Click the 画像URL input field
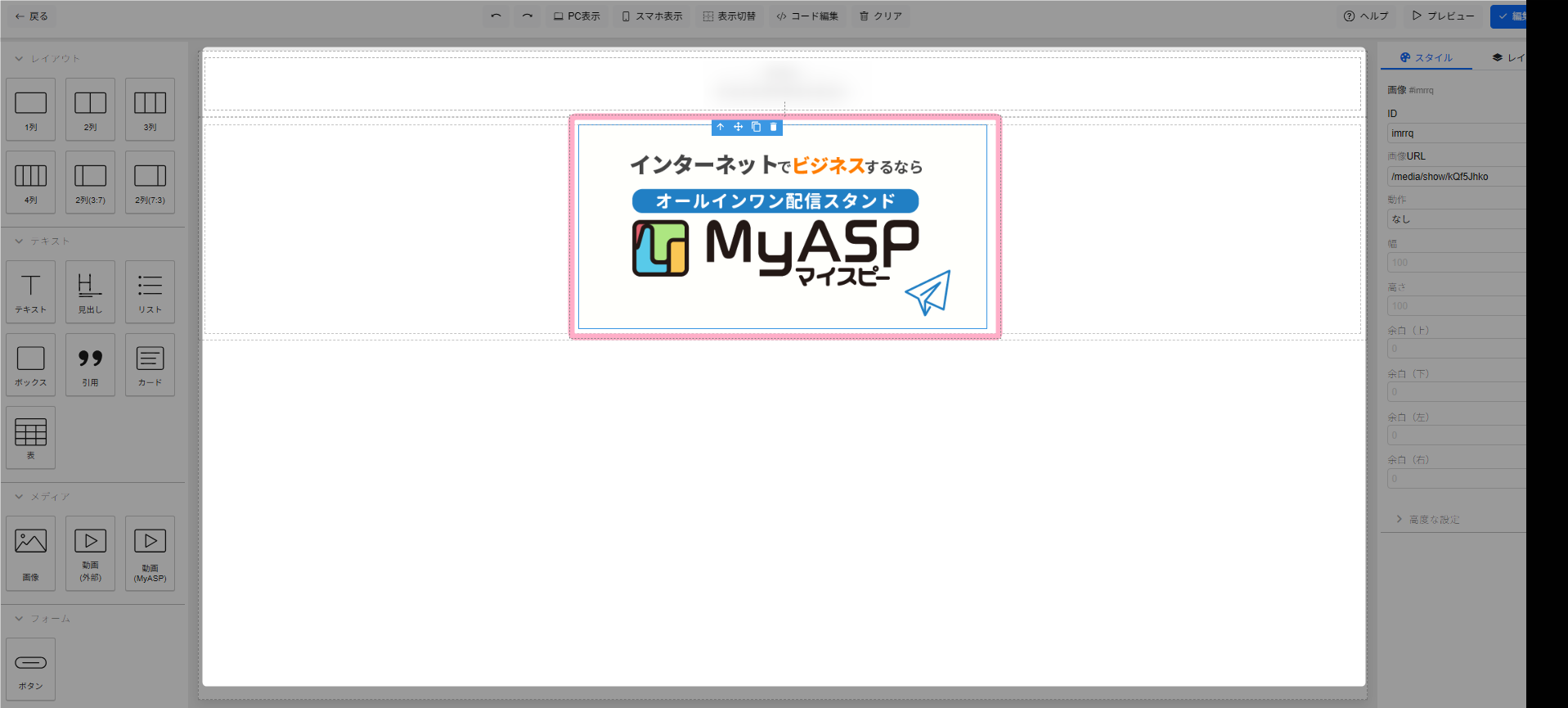 point(1456,177)
